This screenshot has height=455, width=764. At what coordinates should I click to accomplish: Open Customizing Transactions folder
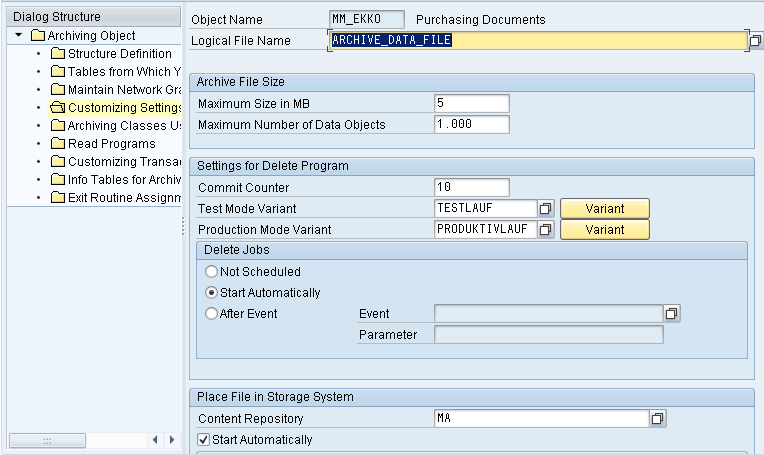click(x=124, y=162)
